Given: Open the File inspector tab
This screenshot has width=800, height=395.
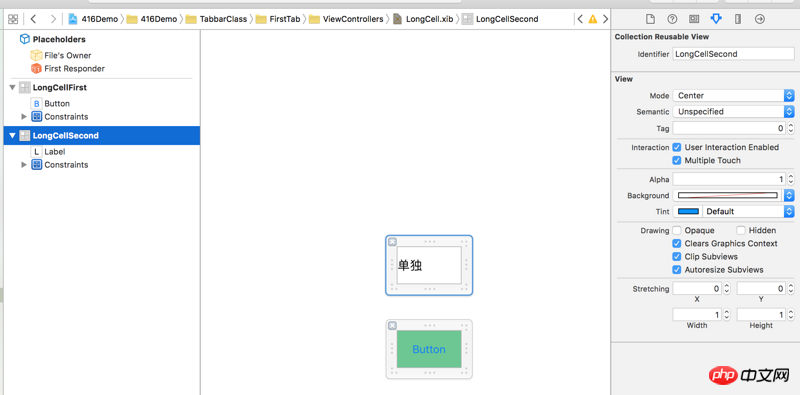Looking at the screenshot, I should click(650, 19).
